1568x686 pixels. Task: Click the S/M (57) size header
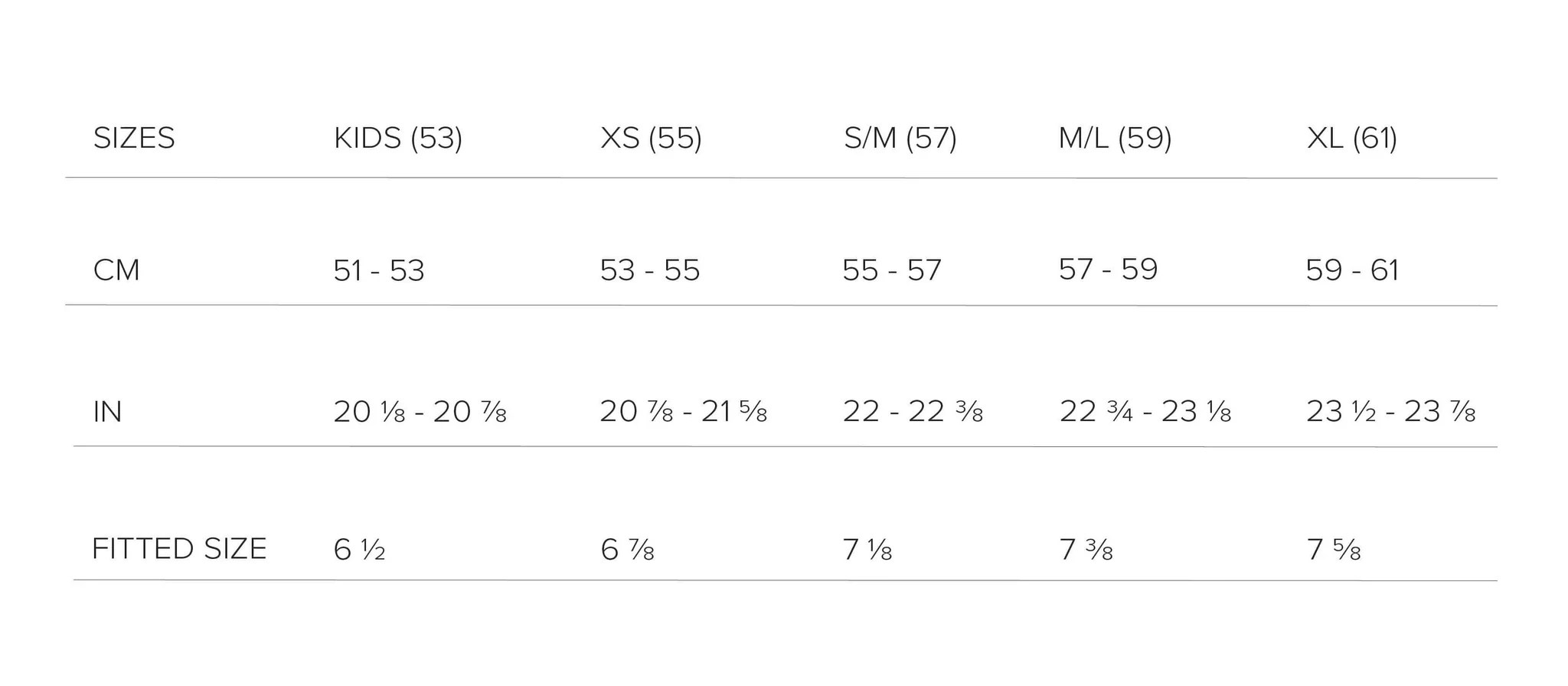[900, 139]
